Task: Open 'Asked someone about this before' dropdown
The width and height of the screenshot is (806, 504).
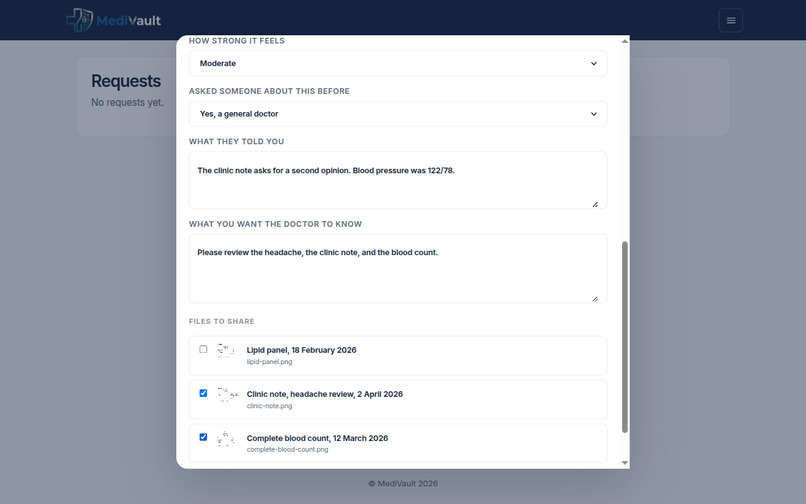Action: point(398,114)
